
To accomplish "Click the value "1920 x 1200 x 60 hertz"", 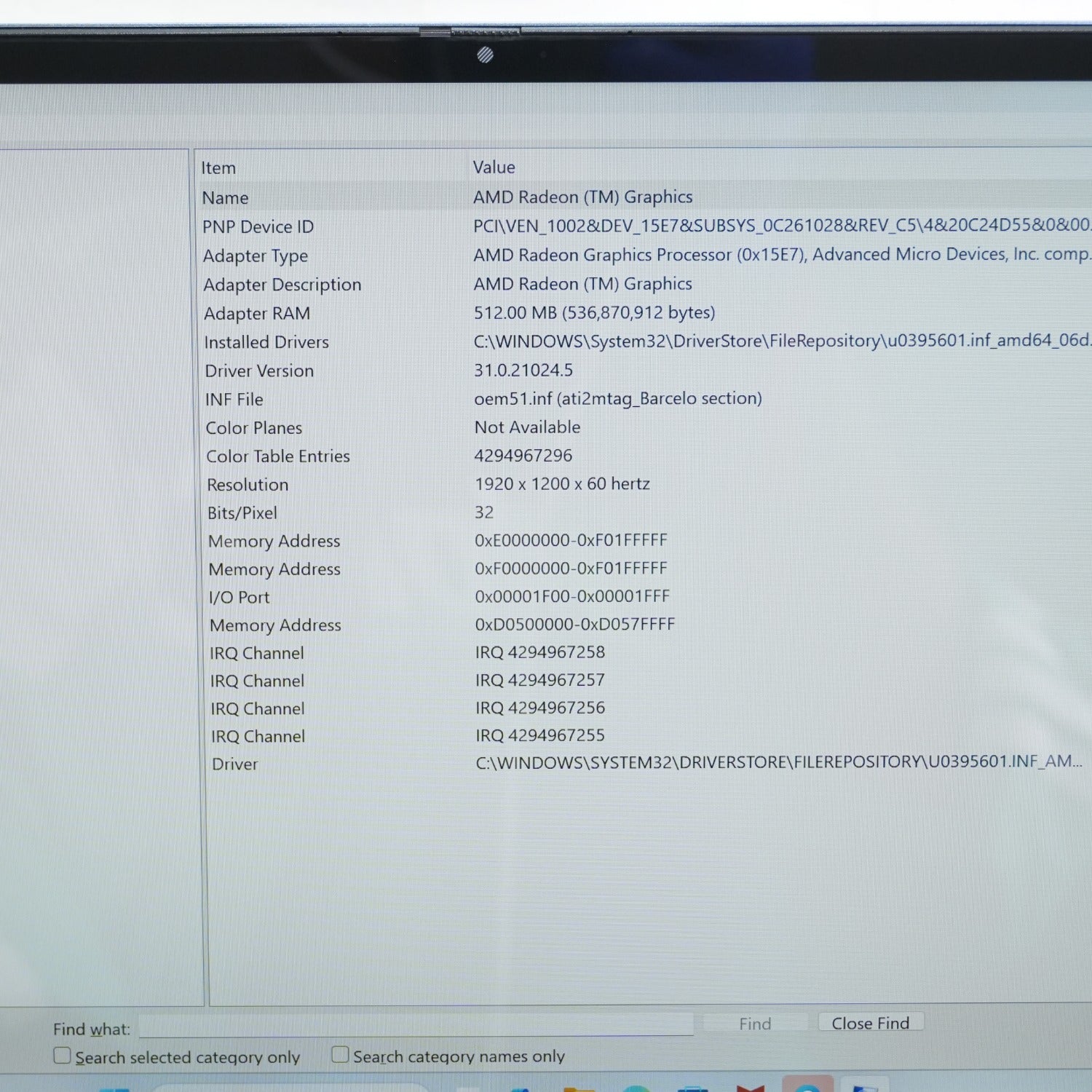I will 563,484.
